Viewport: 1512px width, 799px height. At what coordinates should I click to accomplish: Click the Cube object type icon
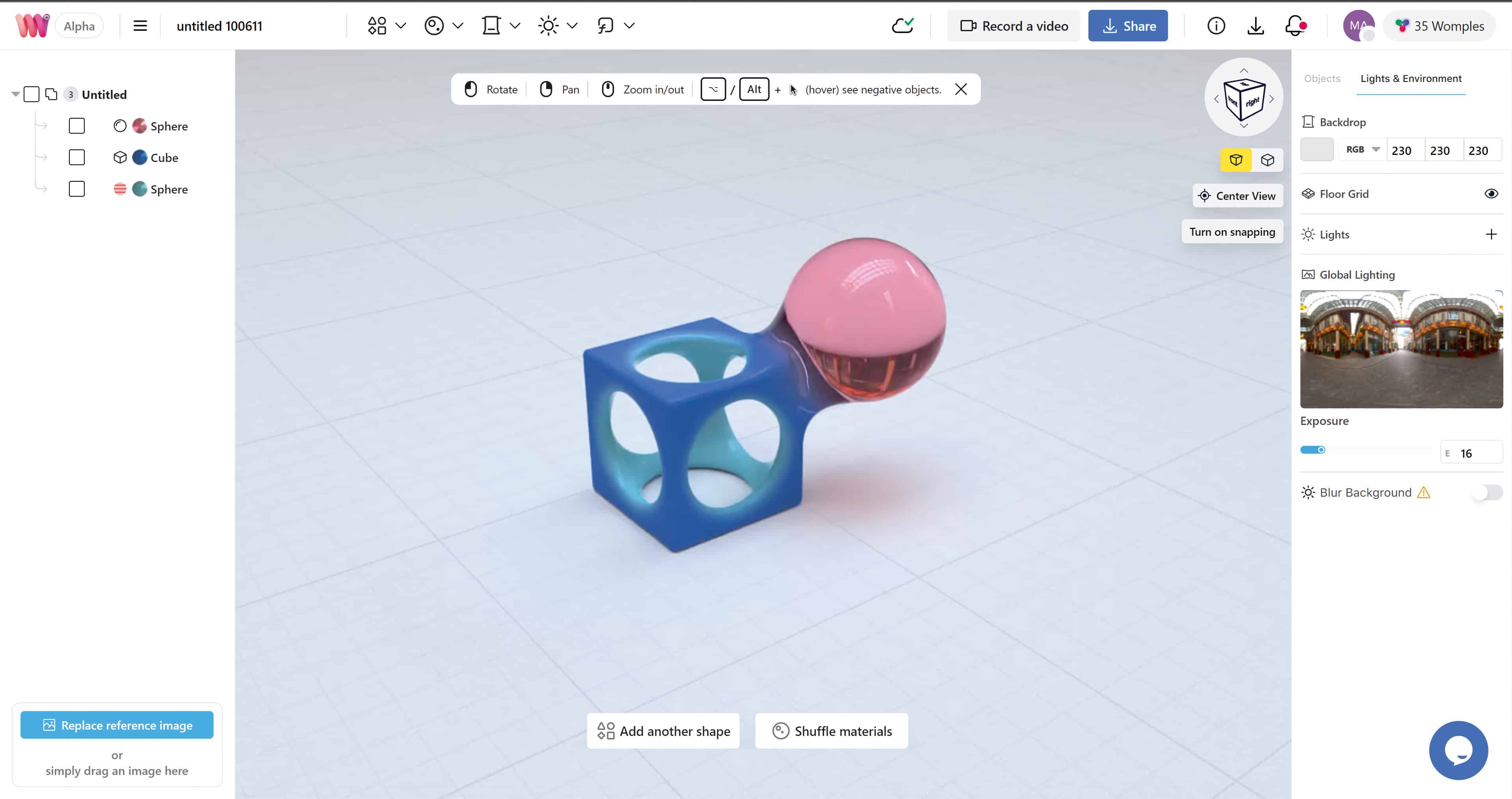coord(120,157)
